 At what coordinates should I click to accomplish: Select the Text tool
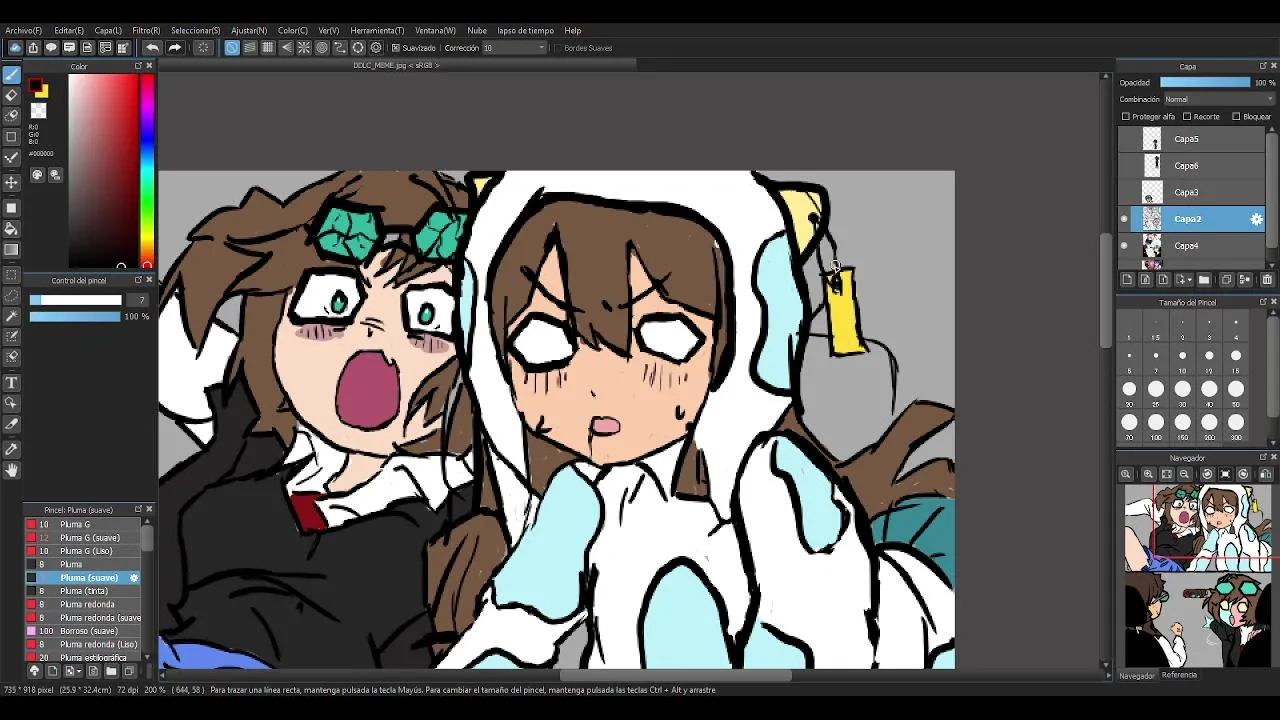[x=12, y=383]
